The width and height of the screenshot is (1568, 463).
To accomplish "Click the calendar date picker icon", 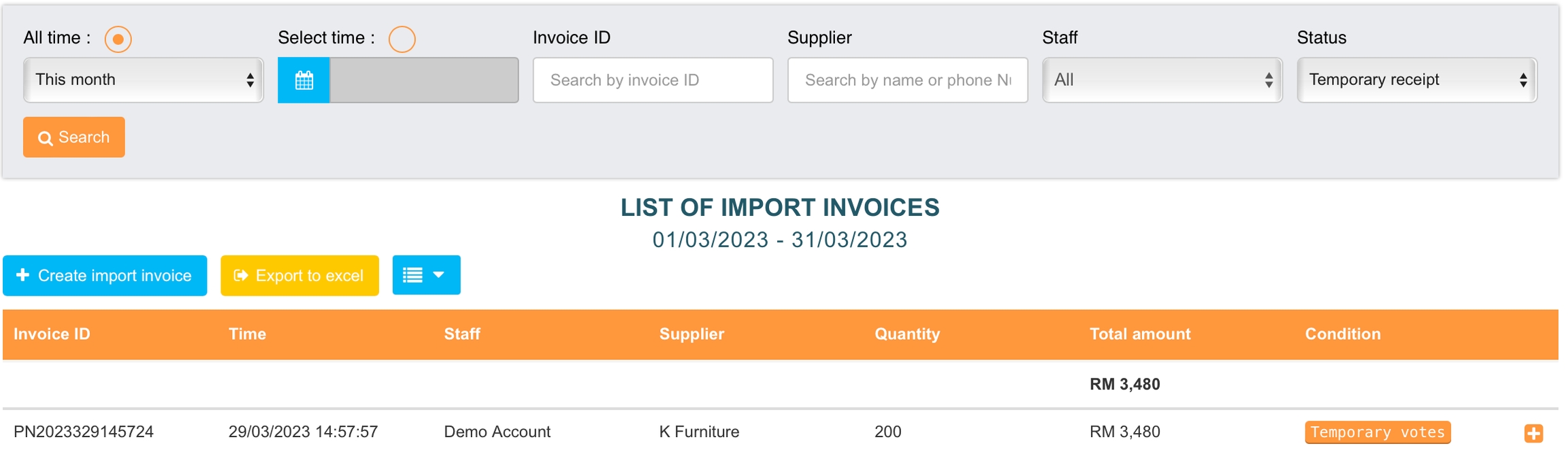I will [304, 80].
